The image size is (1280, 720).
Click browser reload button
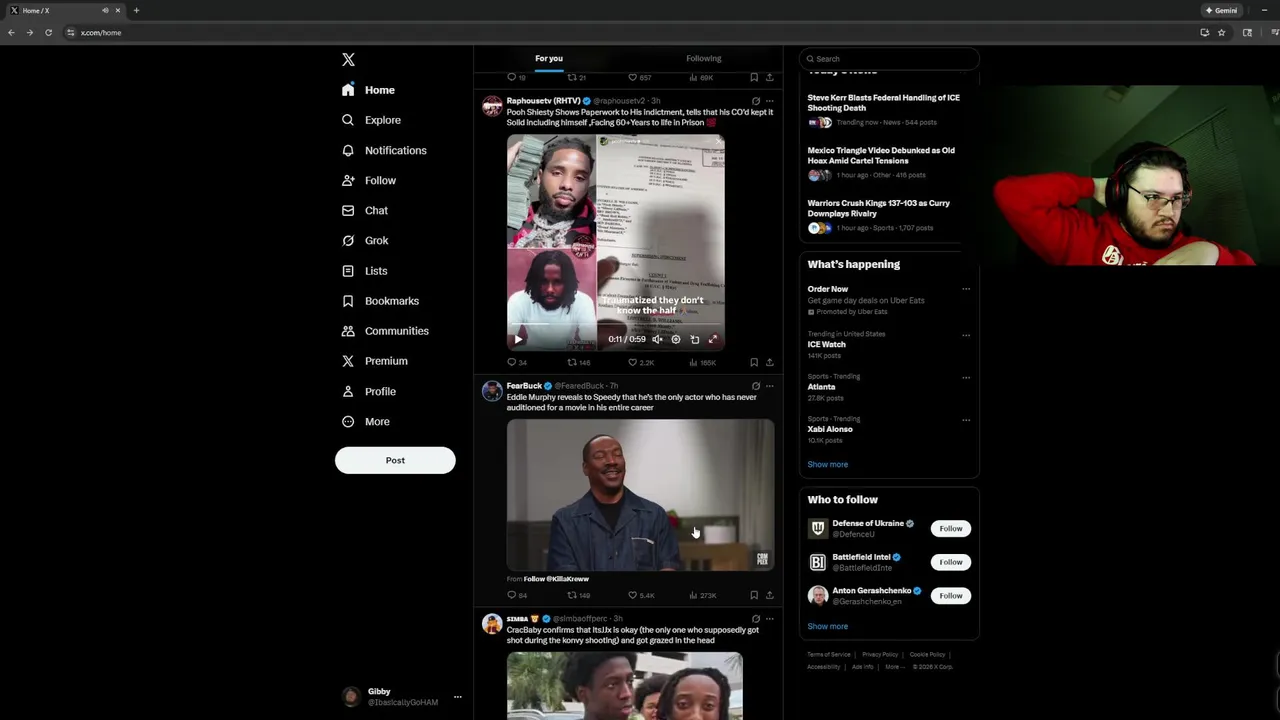coord(48,32)
